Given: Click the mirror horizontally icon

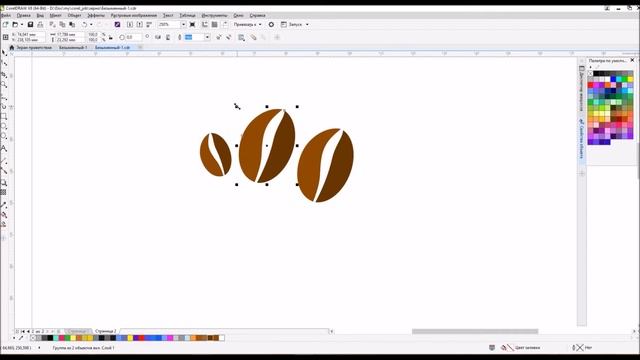Looking at the screenshot, I should [x=158, y=37].
